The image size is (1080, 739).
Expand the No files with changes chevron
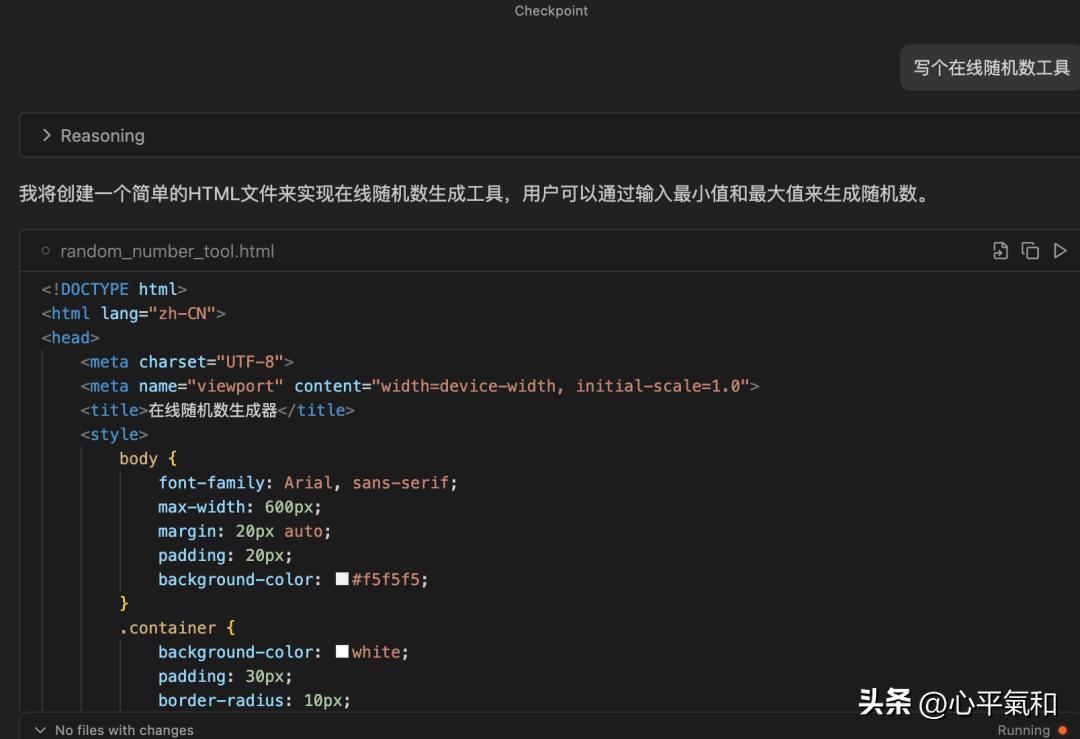(40, 730)
